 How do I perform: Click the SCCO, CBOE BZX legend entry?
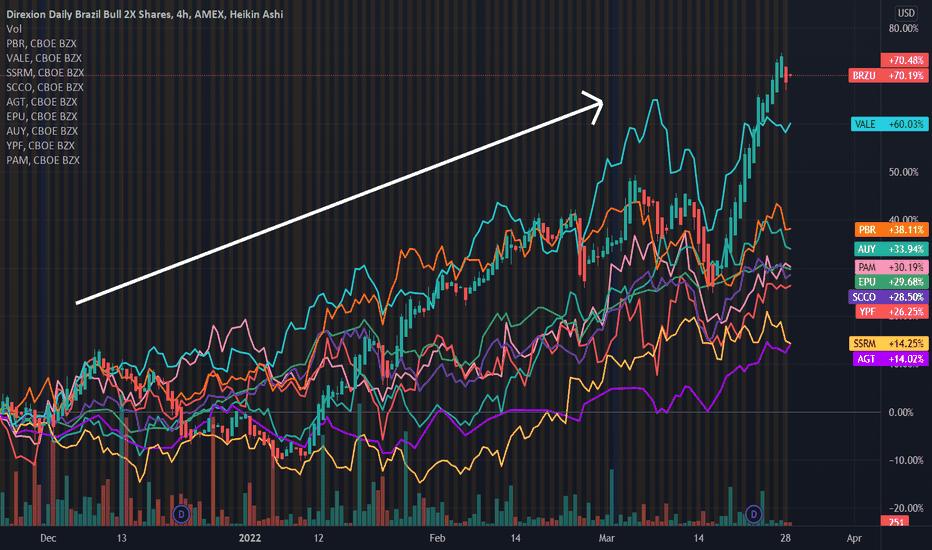[x=45, y=87]
